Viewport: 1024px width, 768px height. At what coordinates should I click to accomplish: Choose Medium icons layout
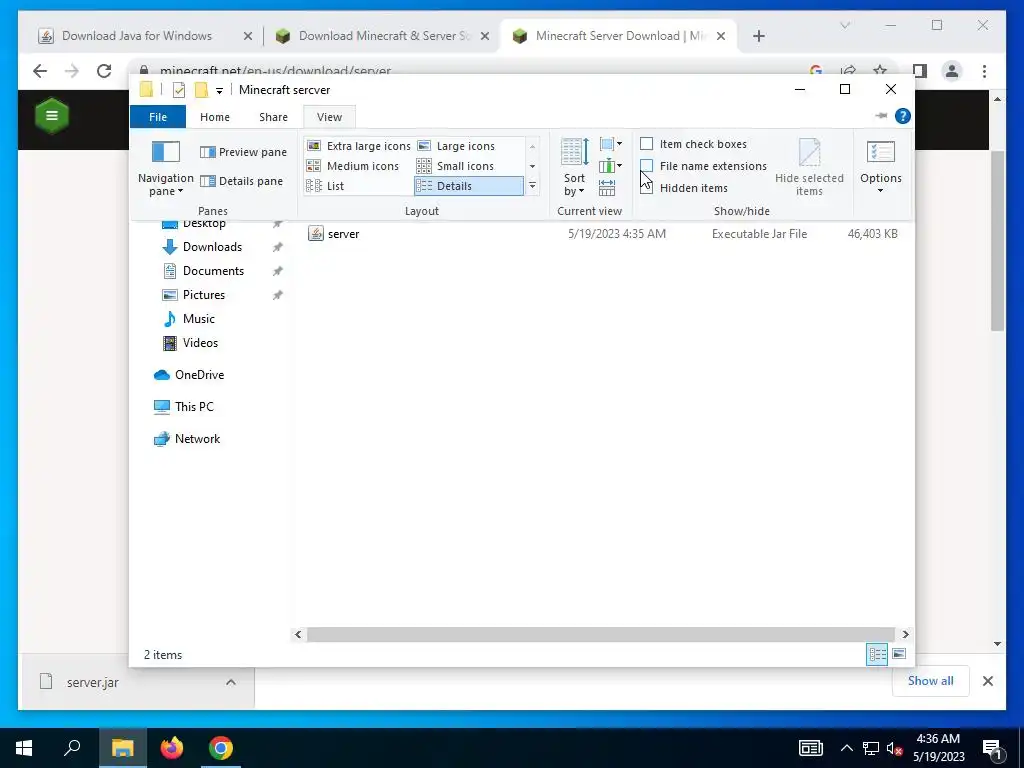pyautogui.click(x=353, y=166)
